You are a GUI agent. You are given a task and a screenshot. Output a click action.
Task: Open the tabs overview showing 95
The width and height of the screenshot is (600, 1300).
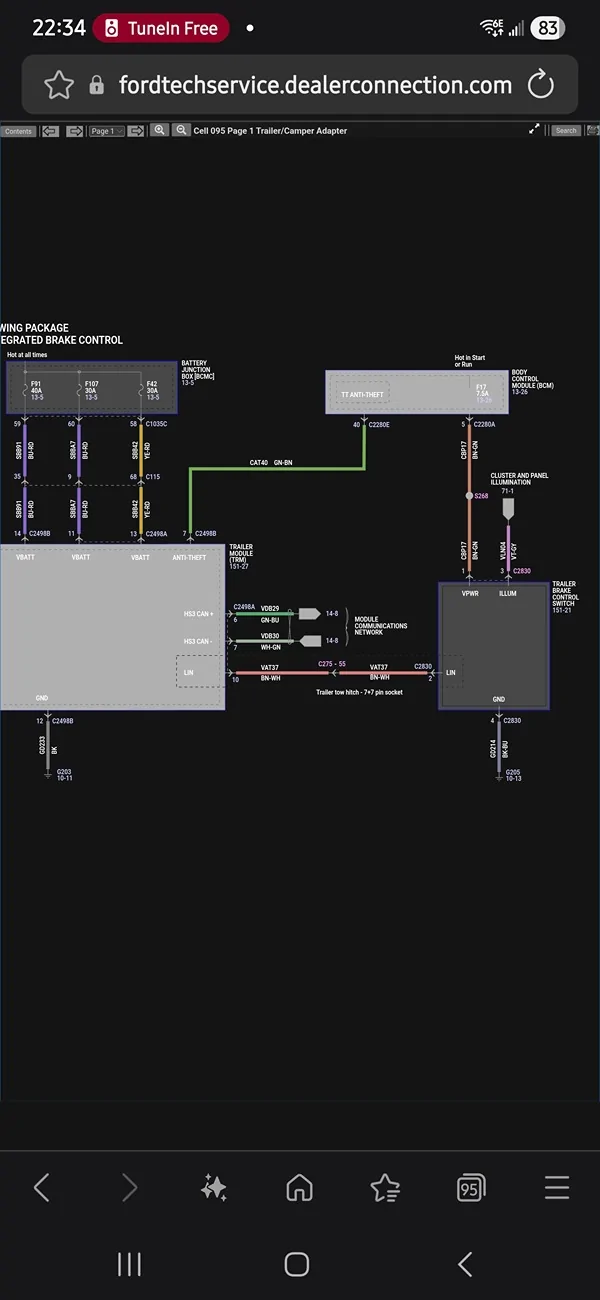coord(470,1188)
